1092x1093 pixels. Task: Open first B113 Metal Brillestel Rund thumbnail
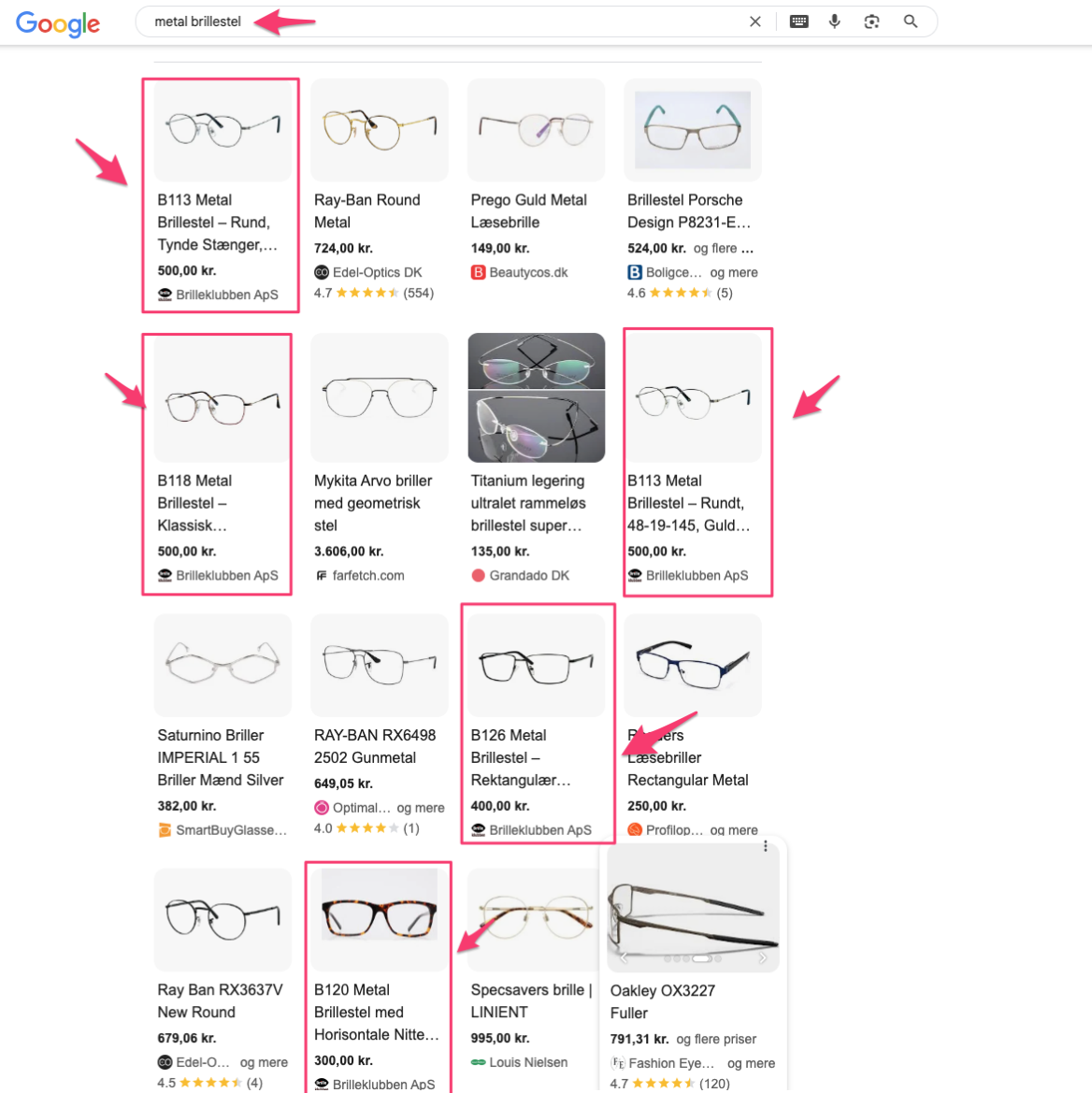click(223, 130)
